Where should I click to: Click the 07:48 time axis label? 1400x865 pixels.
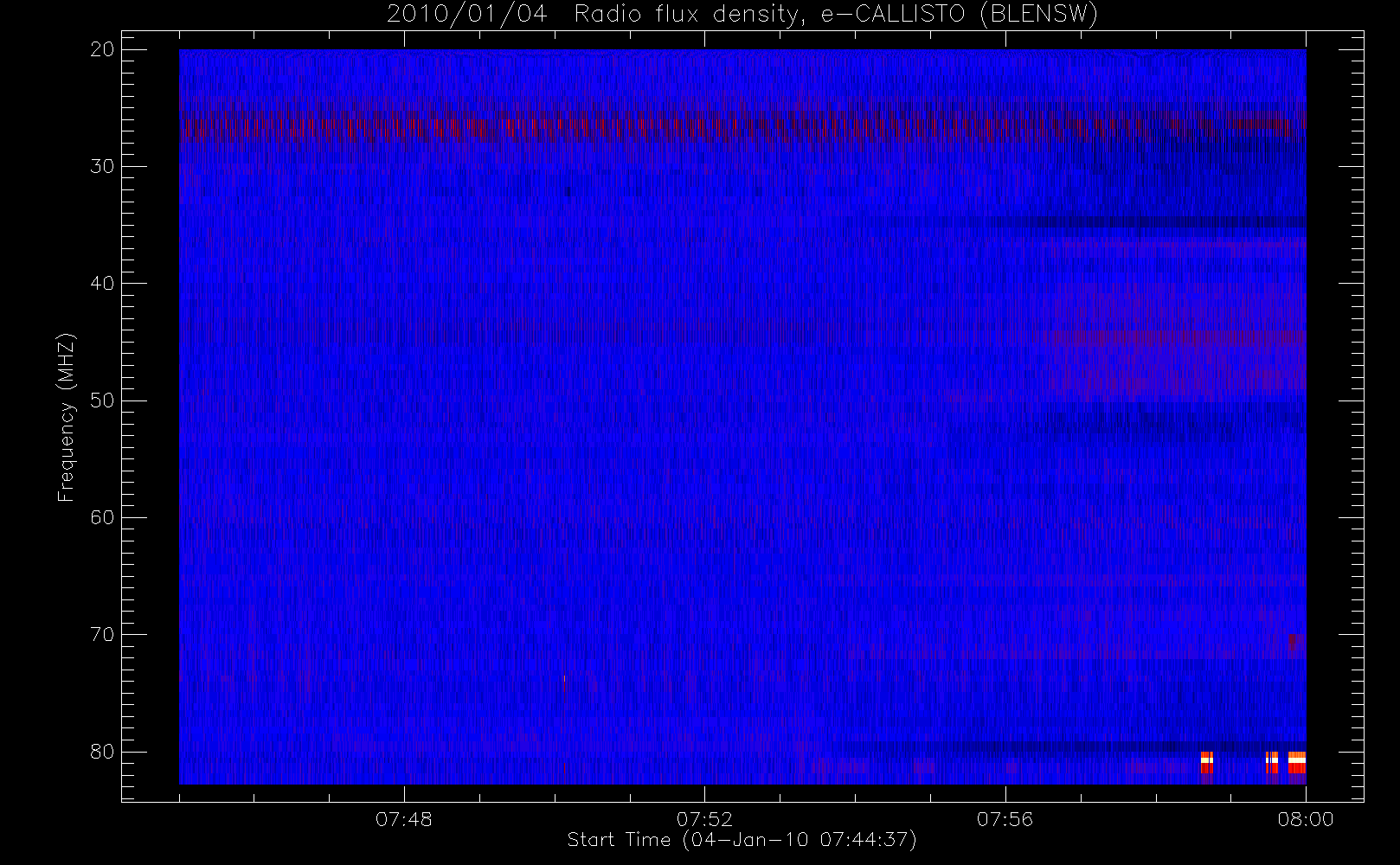[x=404, y=819]
